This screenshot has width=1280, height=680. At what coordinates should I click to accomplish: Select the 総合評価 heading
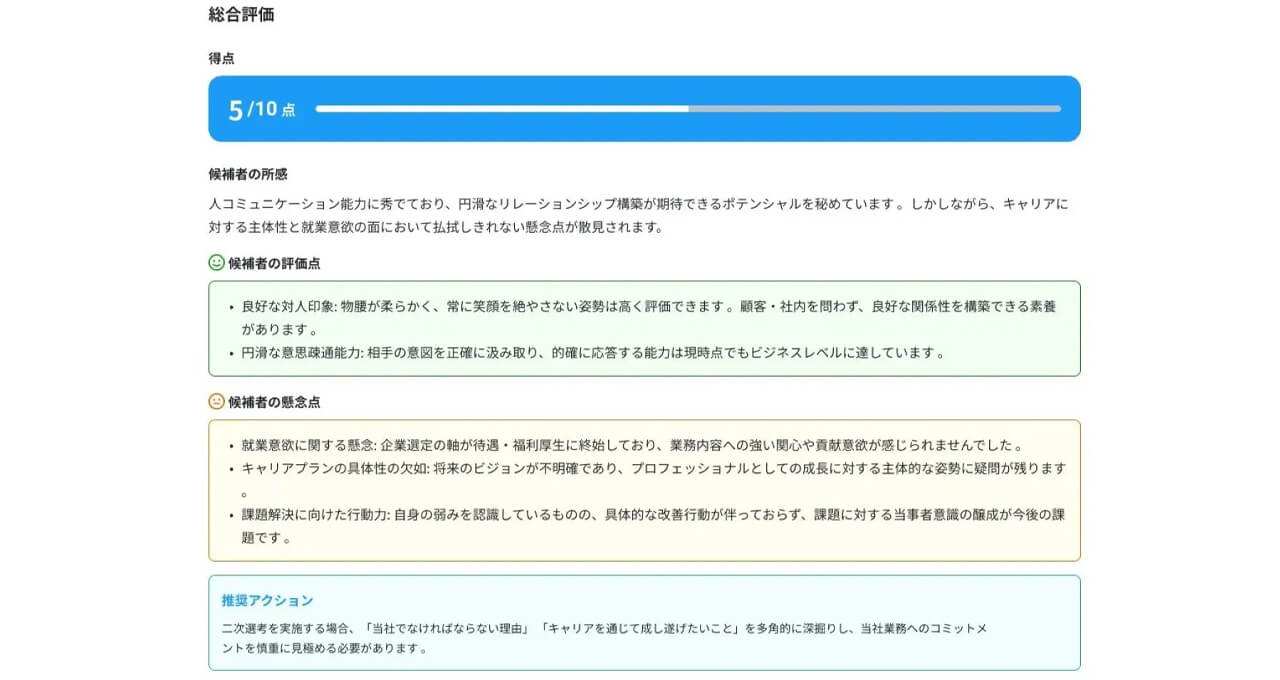[240, 14]
